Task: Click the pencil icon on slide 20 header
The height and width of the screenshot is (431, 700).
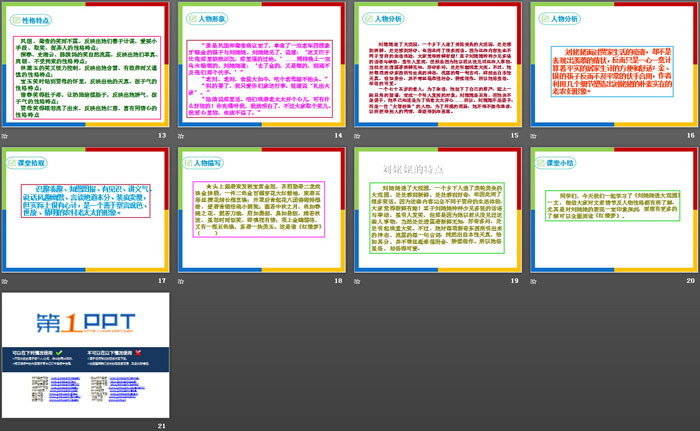Action: click(543, 162)
